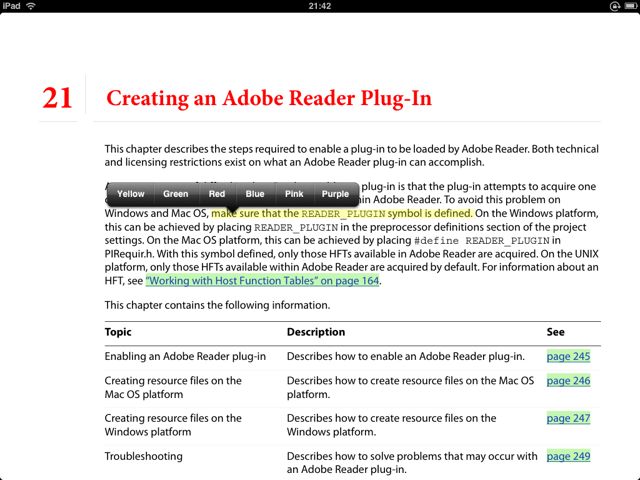Choose Red highlight color
Viewport: 640px width, 480px height.
pyautogui.click(x=217, y=194)
